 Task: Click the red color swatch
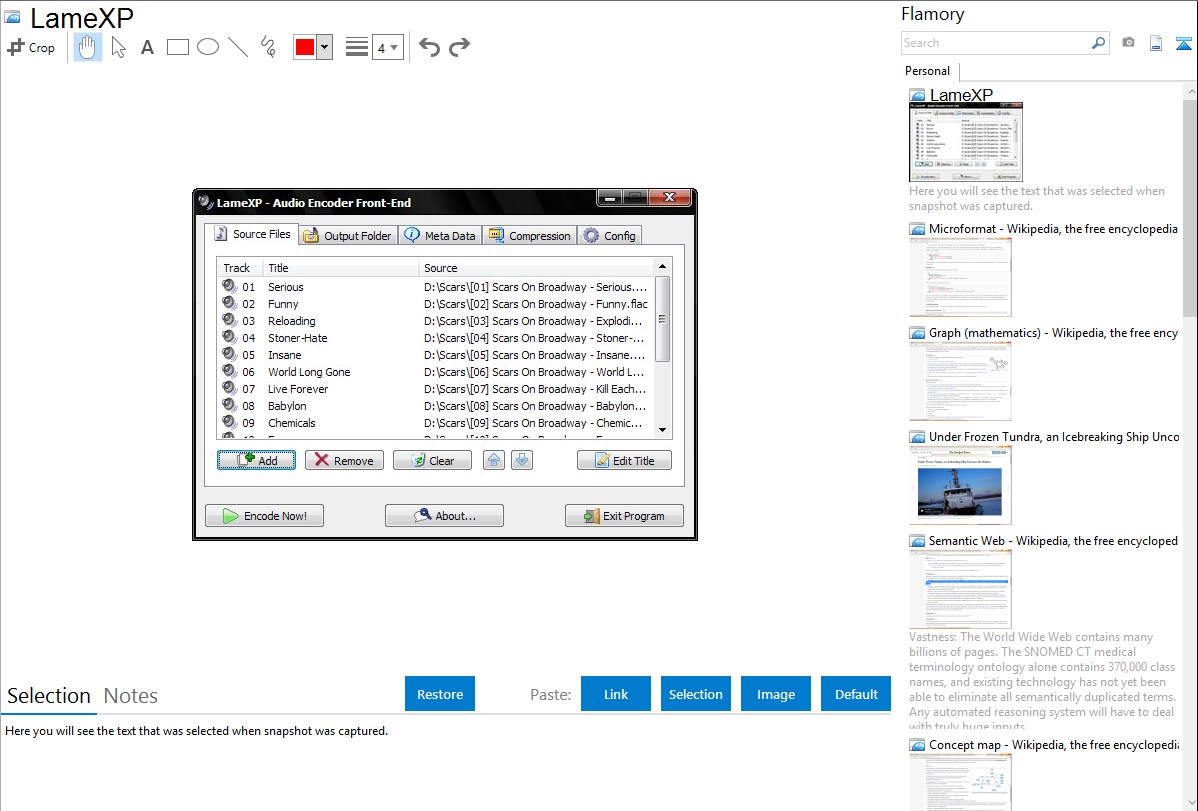point(304,48)
